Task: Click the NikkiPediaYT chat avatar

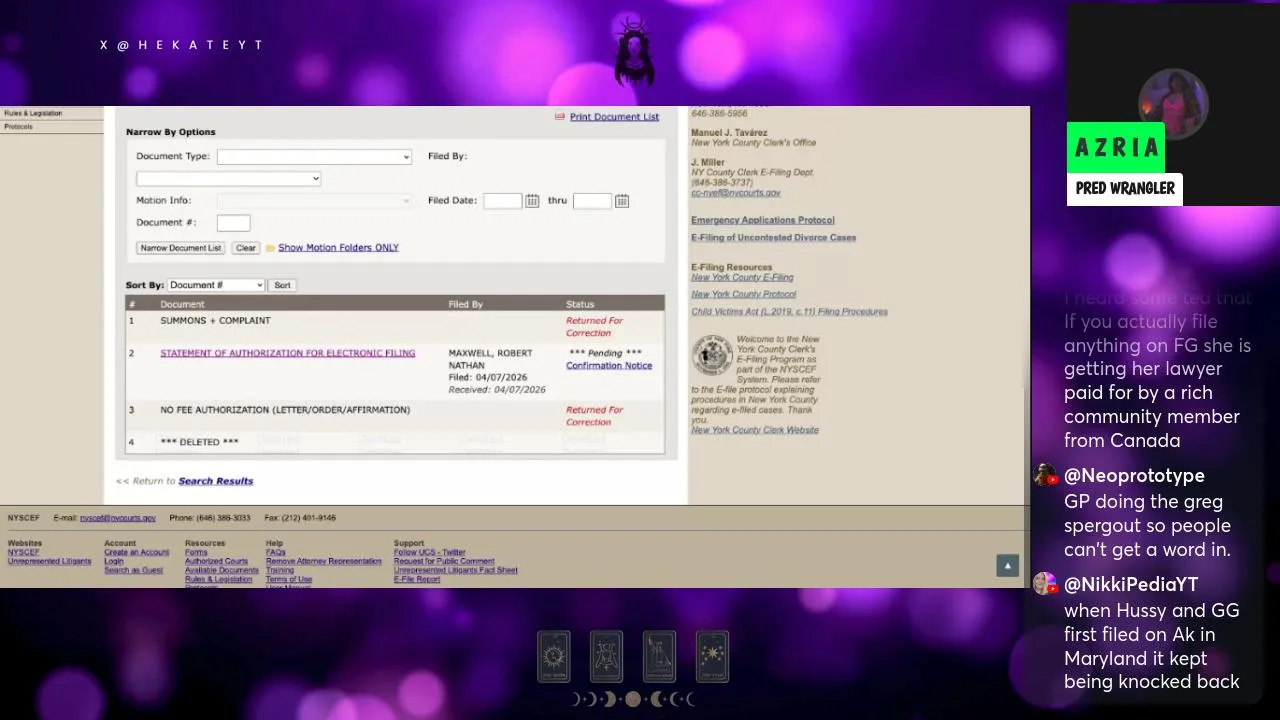Action: tap(1046, 584)
